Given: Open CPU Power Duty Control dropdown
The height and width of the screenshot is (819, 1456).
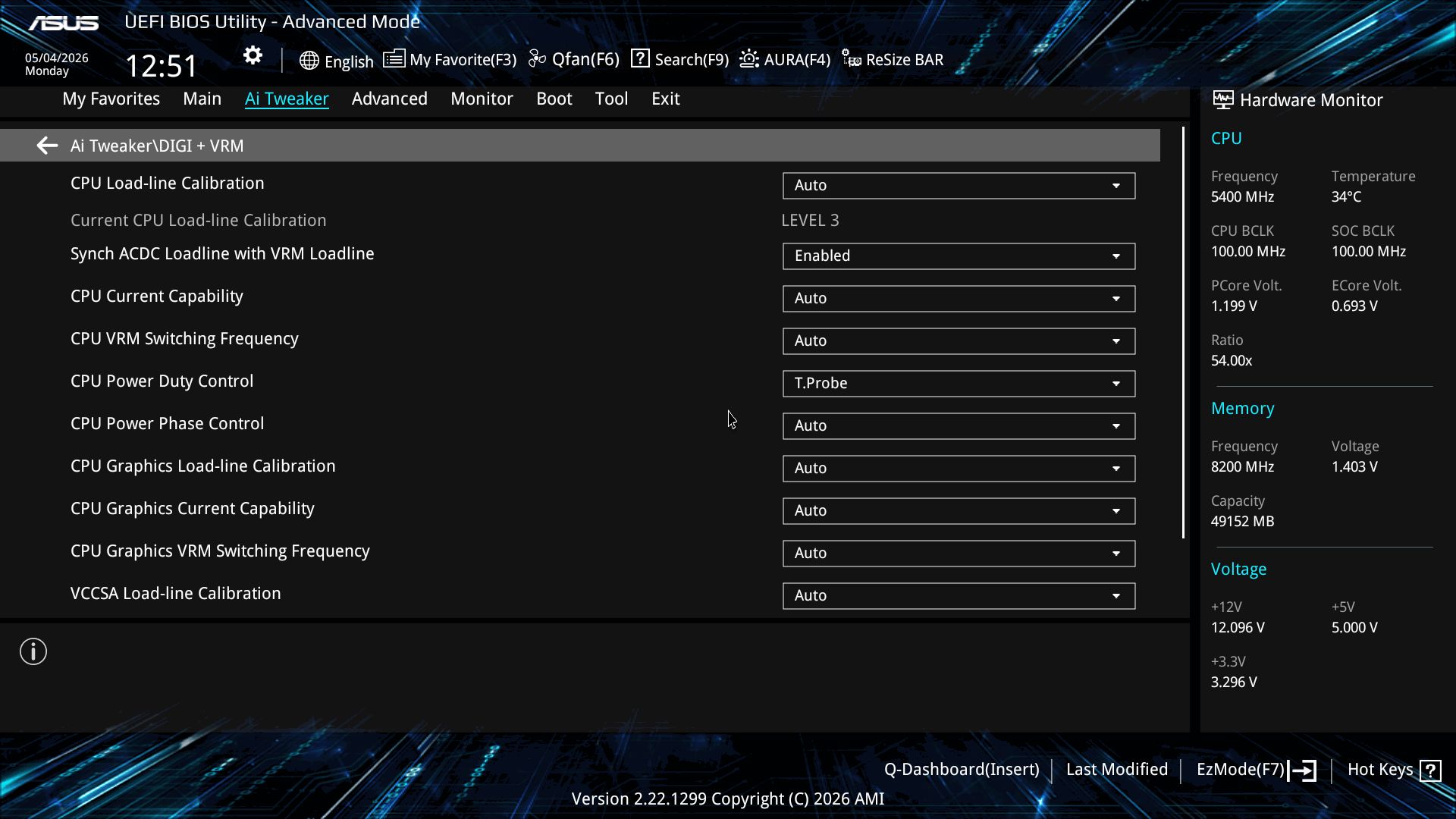Looking at the screenshot, I should point(959,384).
